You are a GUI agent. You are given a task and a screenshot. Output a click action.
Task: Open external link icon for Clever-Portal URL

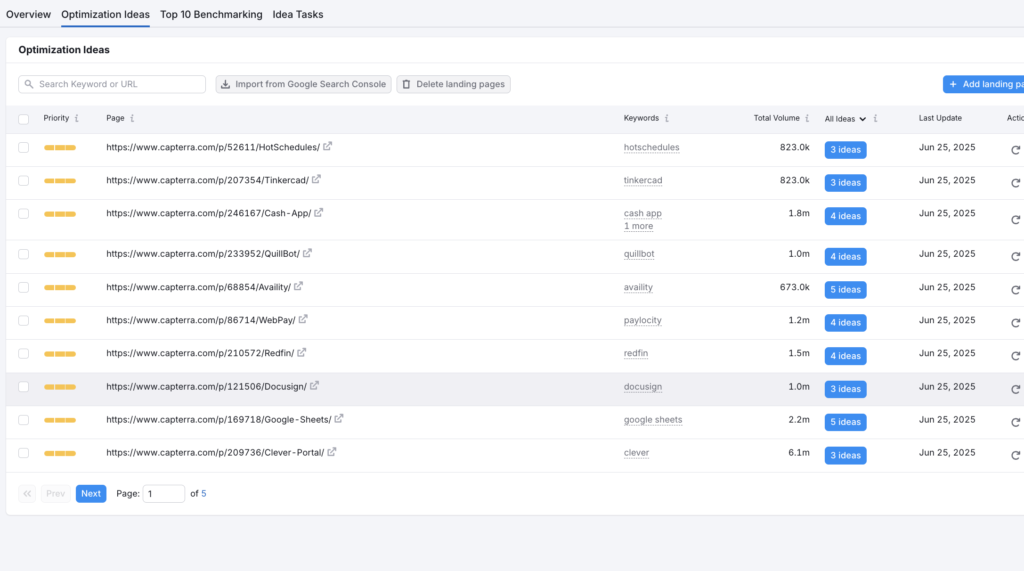point(332,452)
